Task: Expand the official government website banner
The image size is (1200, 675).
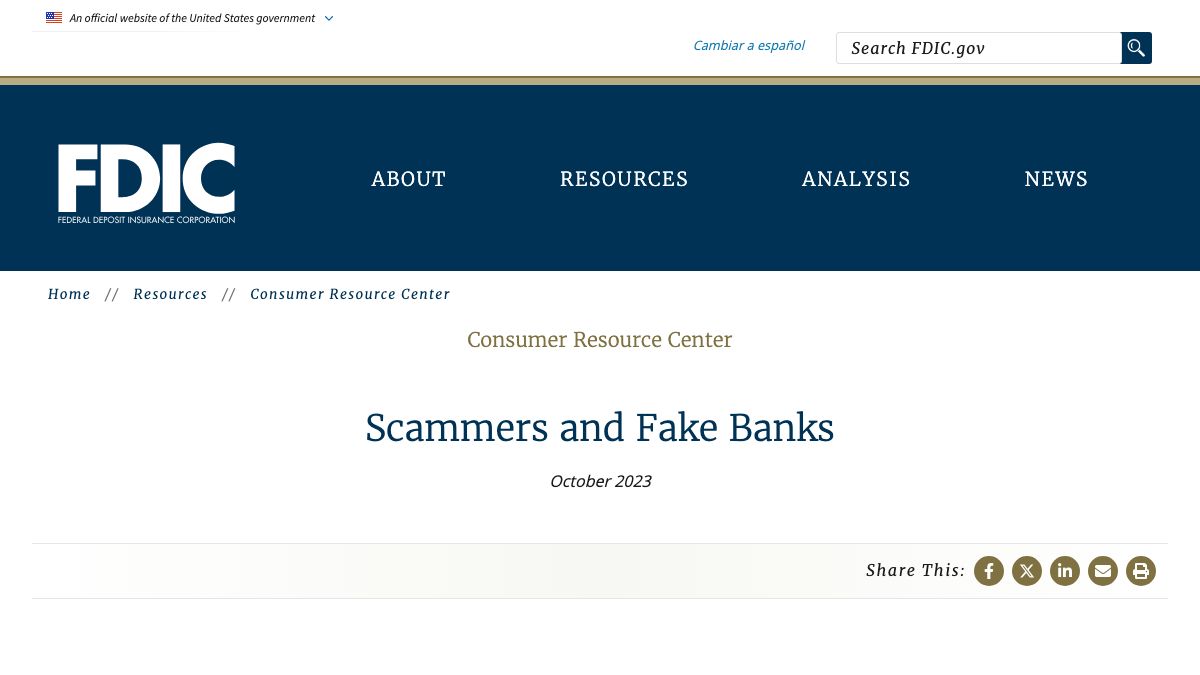Action: point(328,18)
